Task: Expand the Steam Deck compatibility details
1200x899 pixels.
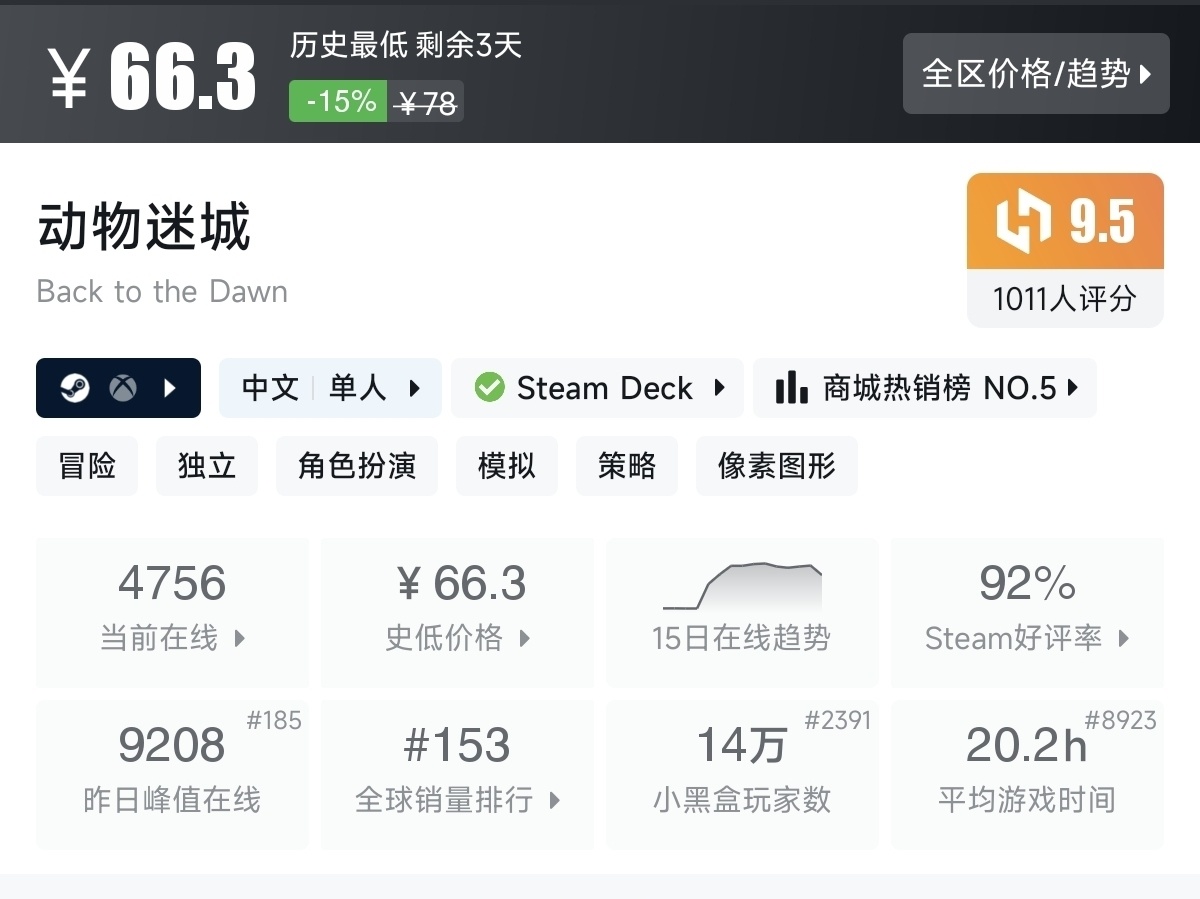Action: 597,388
